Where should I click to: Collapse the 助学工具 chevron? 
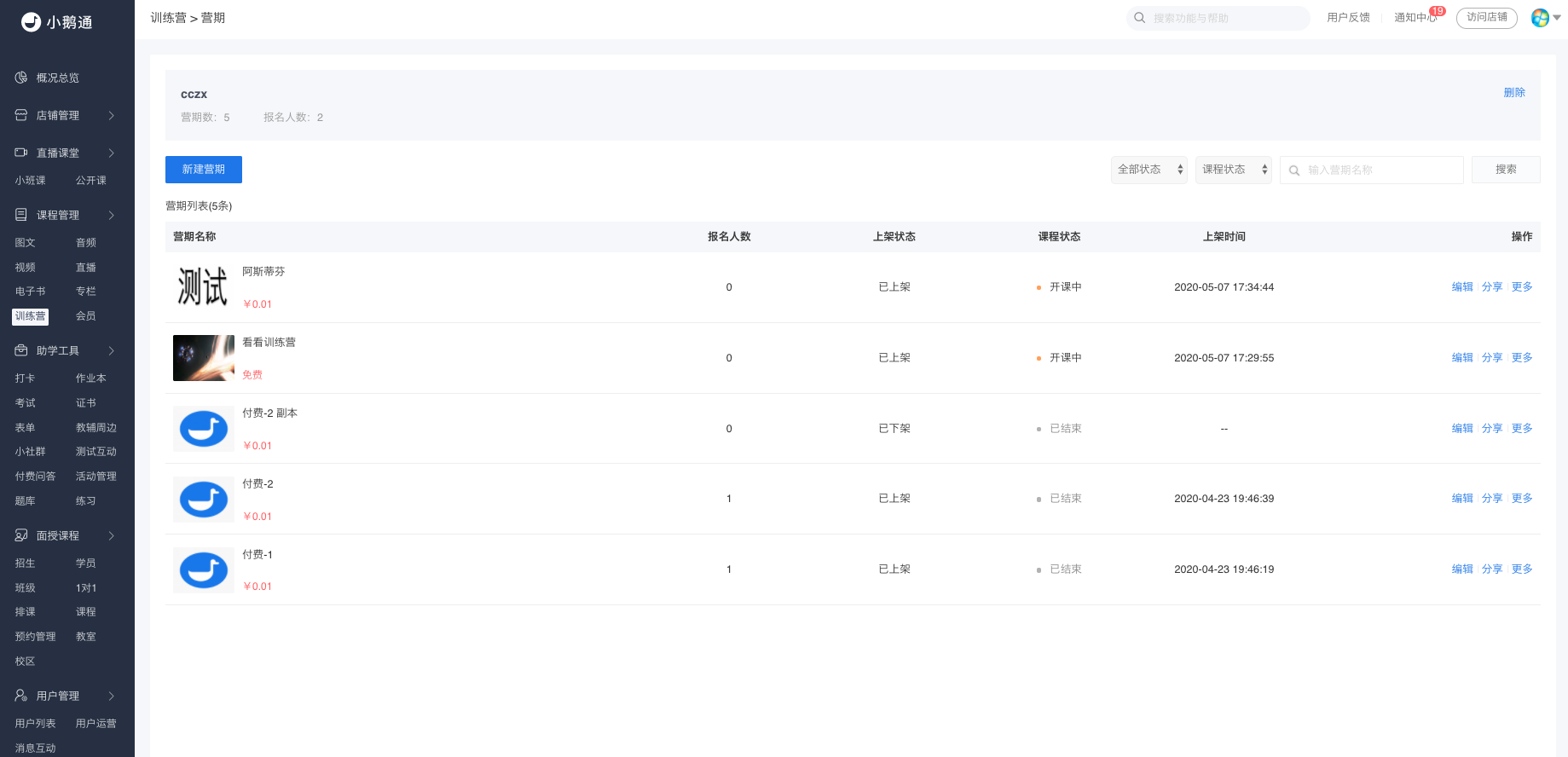tap(111, 350)
